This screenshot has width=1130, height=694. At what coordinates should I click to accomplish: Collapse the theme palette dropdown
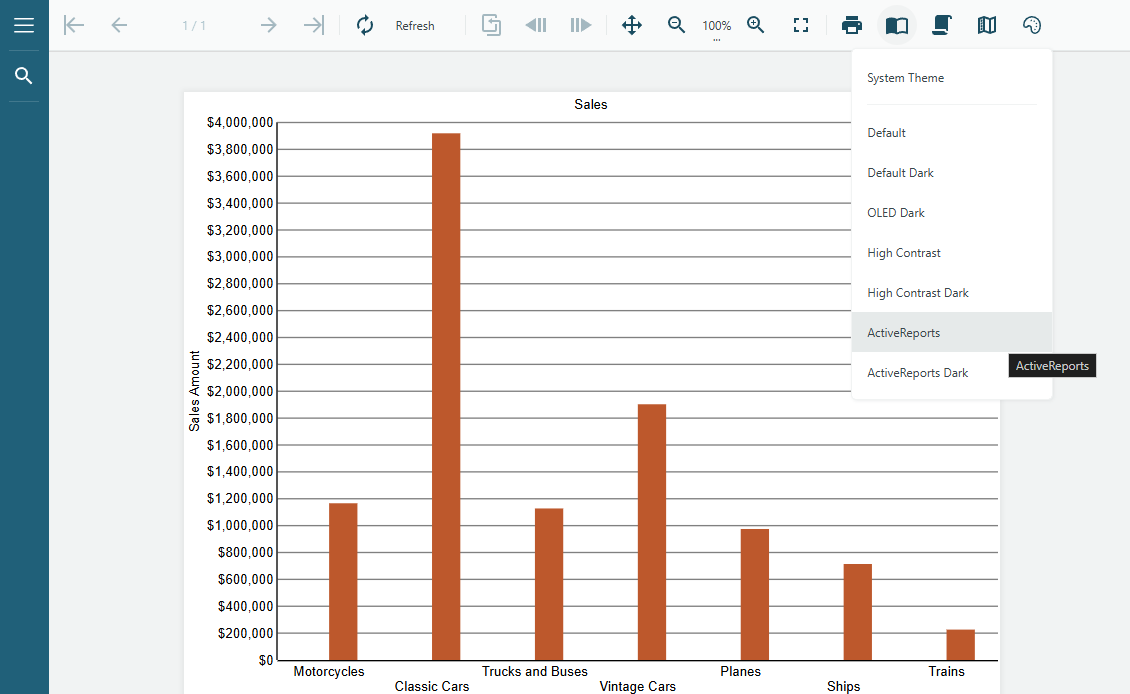(x=1032, y=25)
